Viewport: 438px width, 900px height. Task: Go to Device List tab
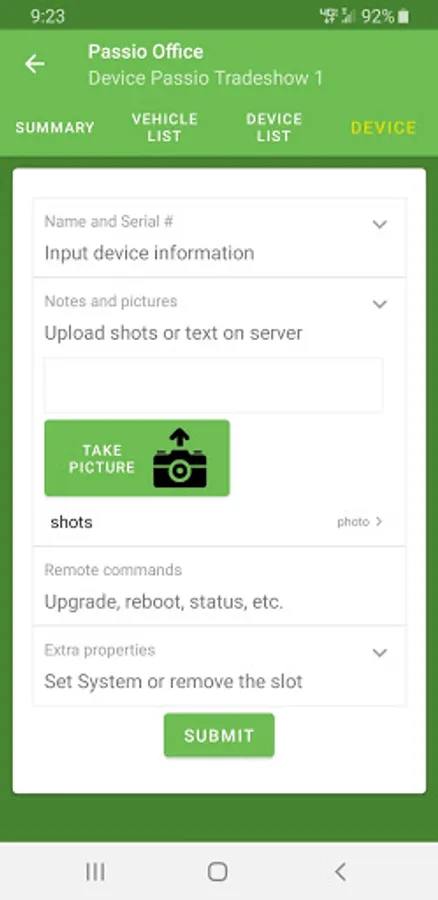click(274, 127)
